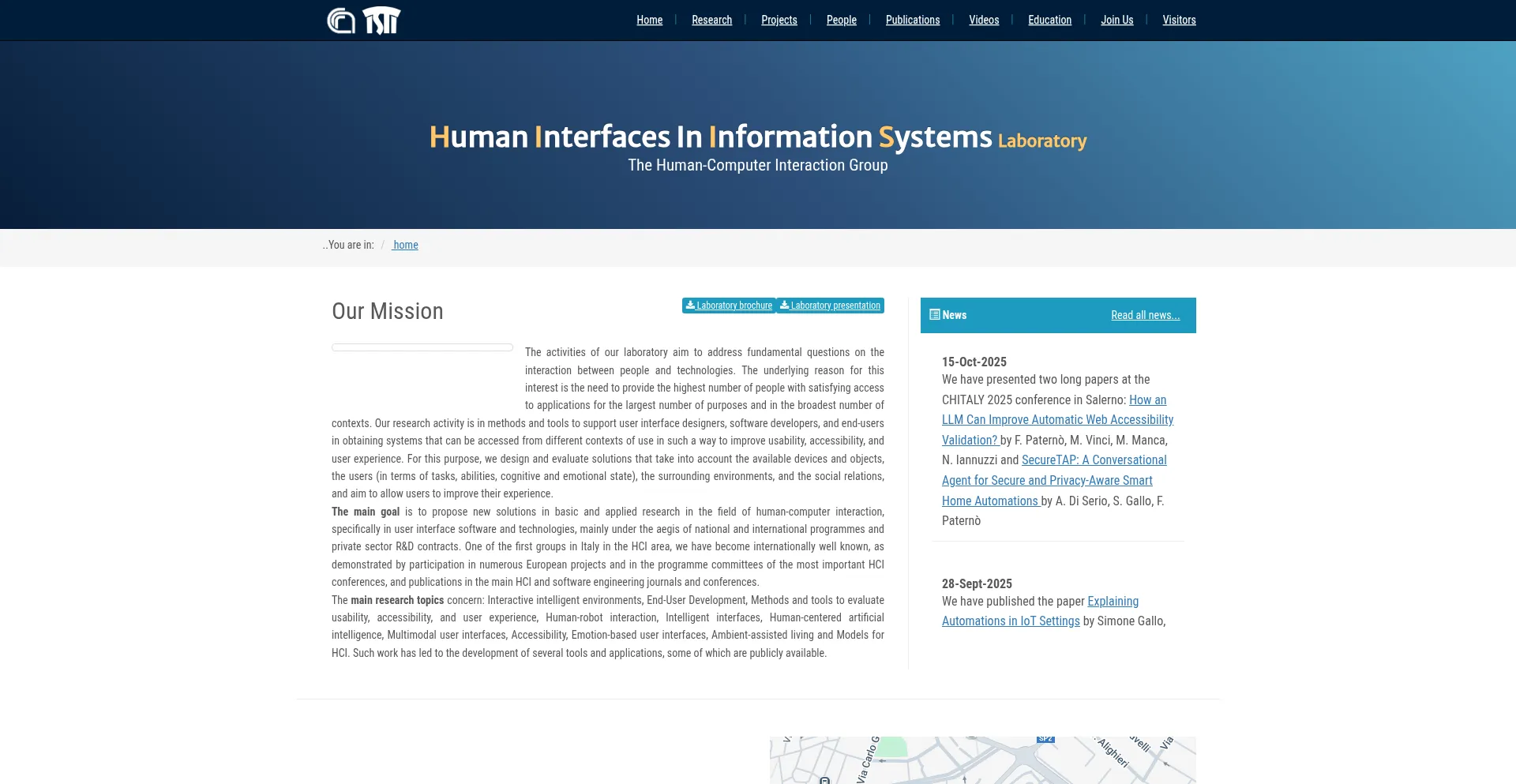Open the Home menu item
This screenshot has height=784, width=1516.
pos(649,20)
